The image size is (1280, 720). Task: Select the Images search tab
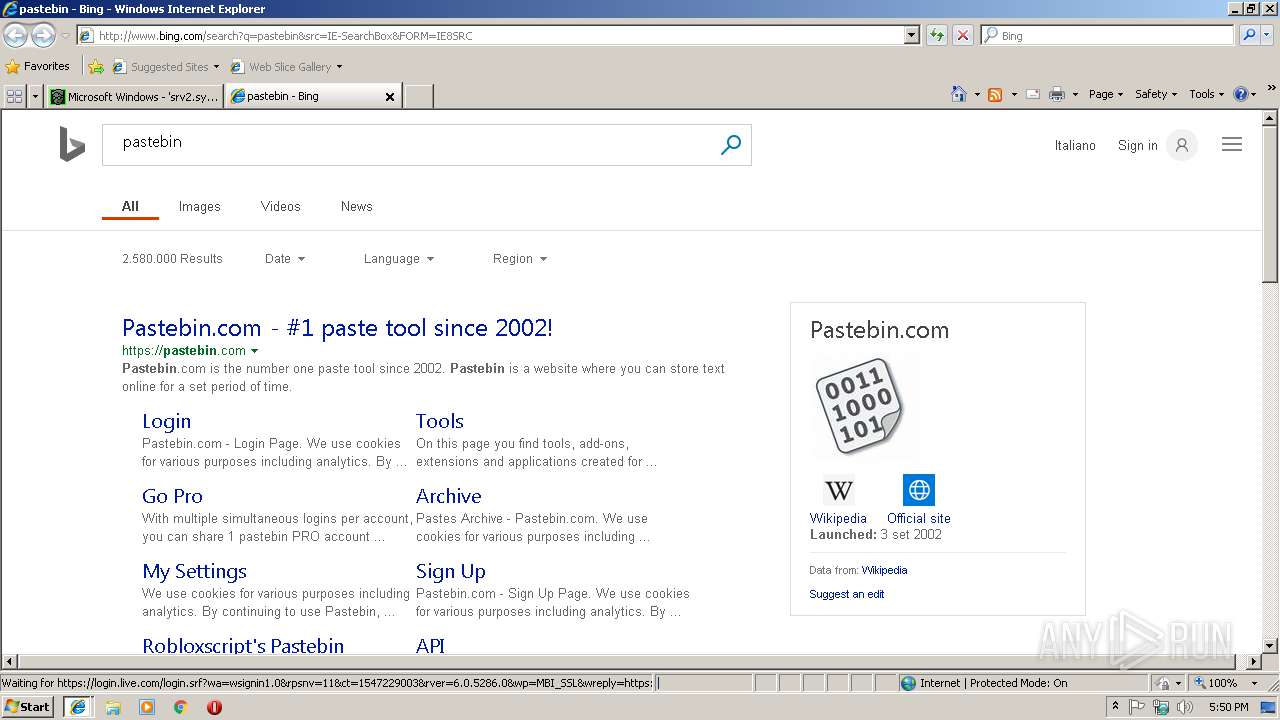[199, 206]
